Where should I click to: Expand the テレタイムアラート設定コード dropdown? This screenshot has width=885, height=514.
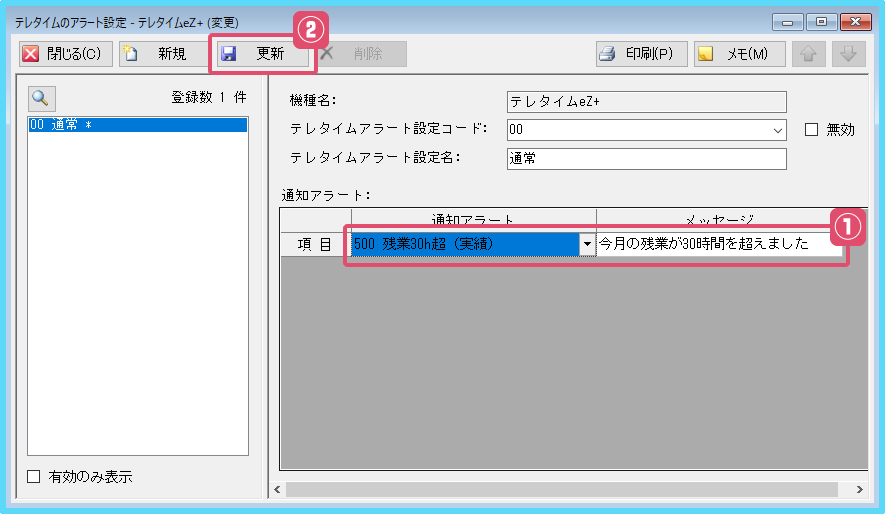pyautogui.click(x=777, y=130)
